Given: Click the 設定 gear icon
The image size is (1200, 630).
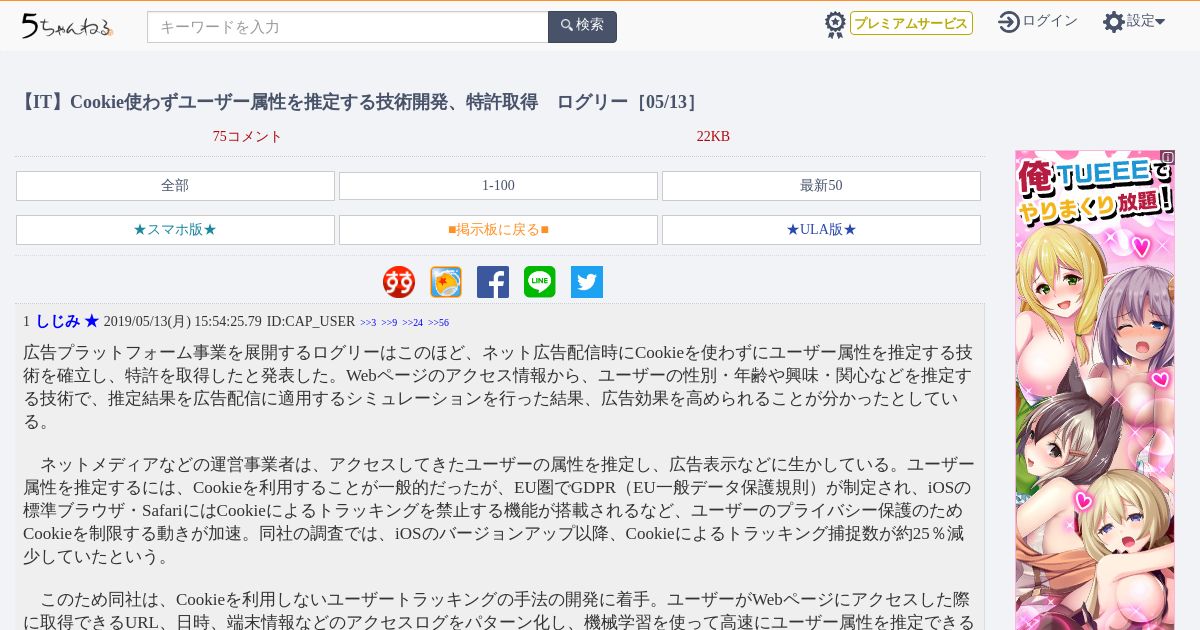Looking at the screenshot, I should click(x=1114, y=21).
